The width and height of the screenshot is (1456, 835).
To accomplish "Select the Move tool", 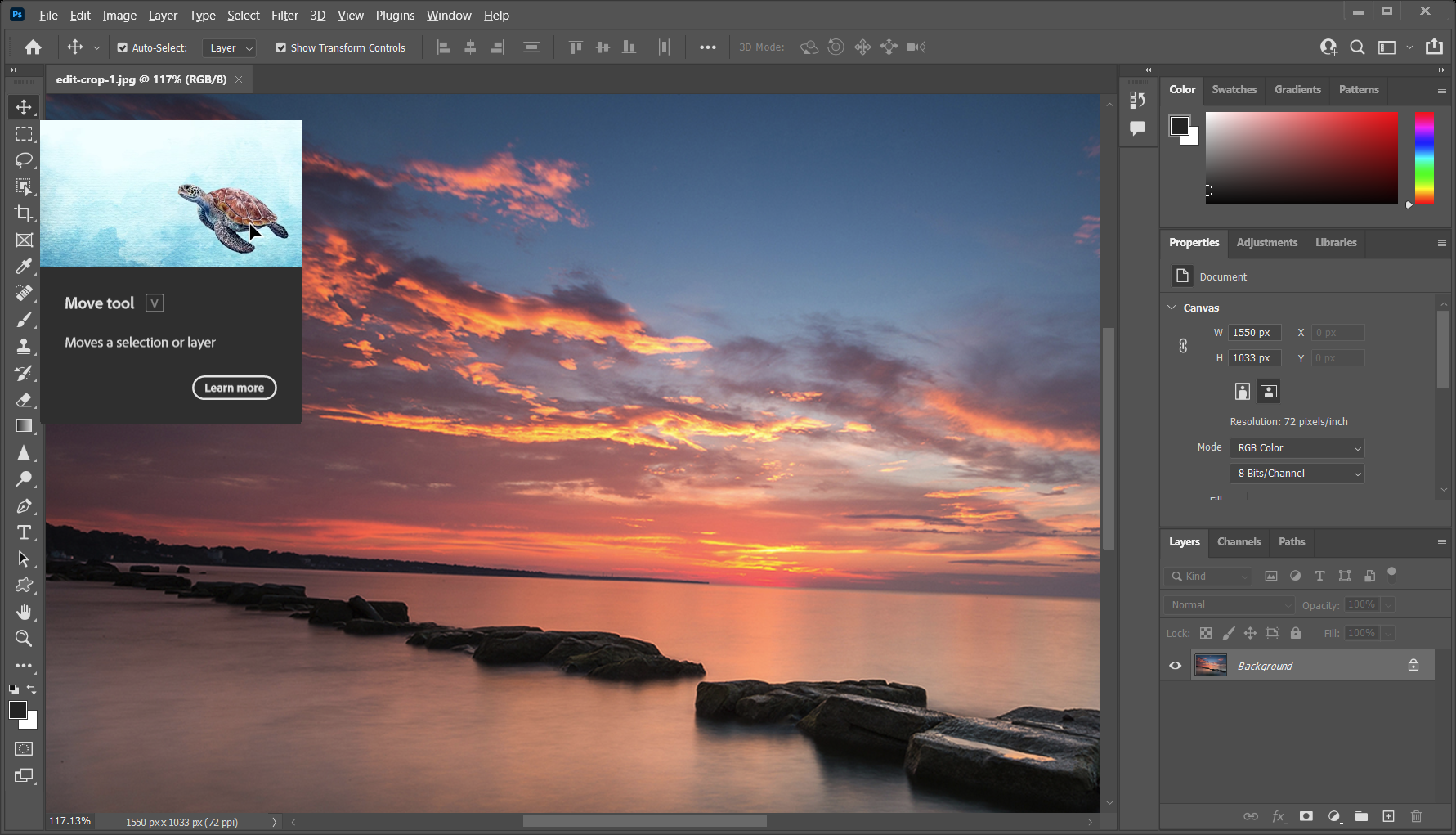I will click(x=24, y=106).
